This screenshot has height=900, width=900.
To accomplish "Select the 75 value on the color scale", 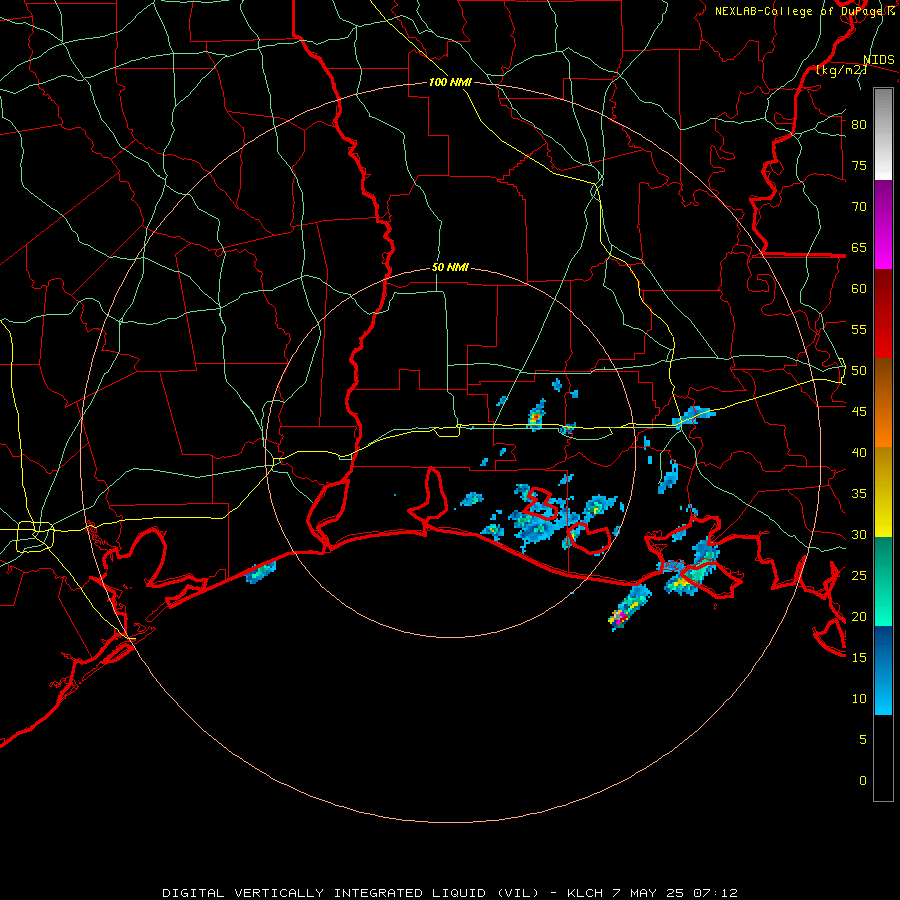I will point(859,165).
